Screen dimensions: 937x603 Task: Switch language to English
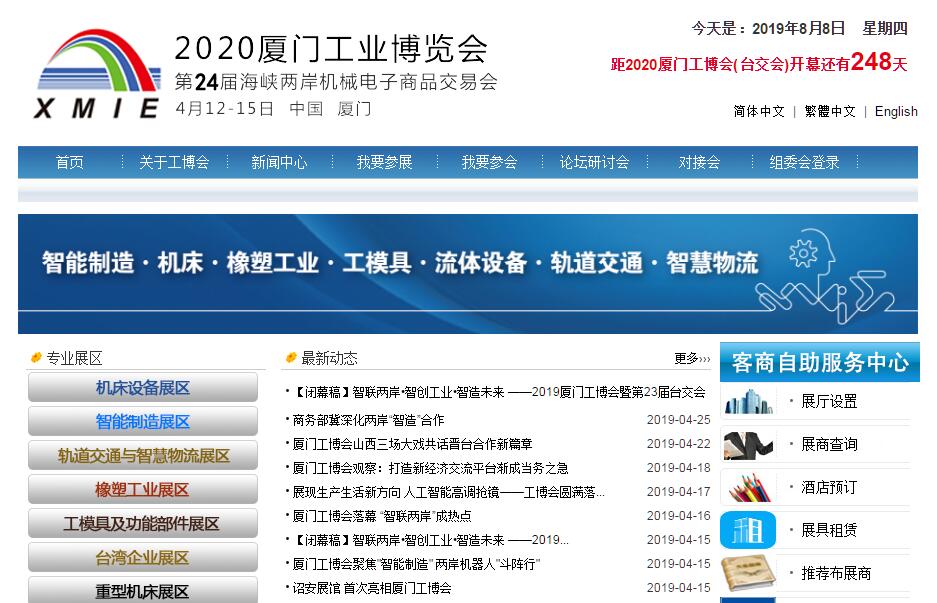[x=895, y=111]
